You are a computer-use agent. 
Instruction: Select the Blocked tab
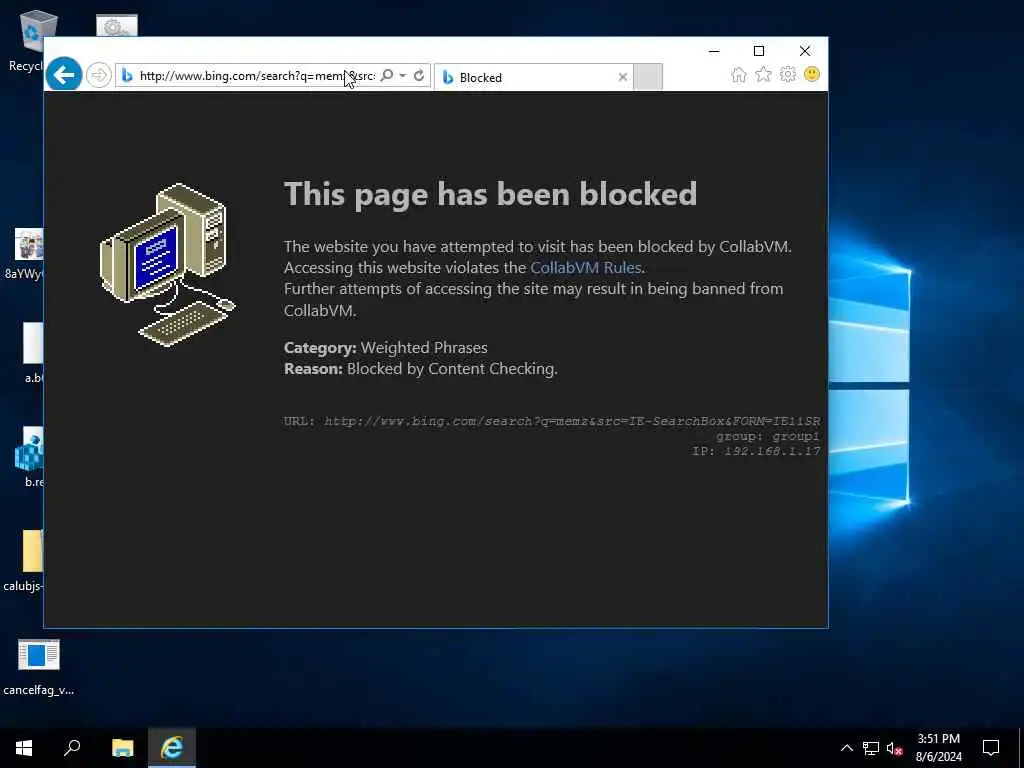coord(533,77)
